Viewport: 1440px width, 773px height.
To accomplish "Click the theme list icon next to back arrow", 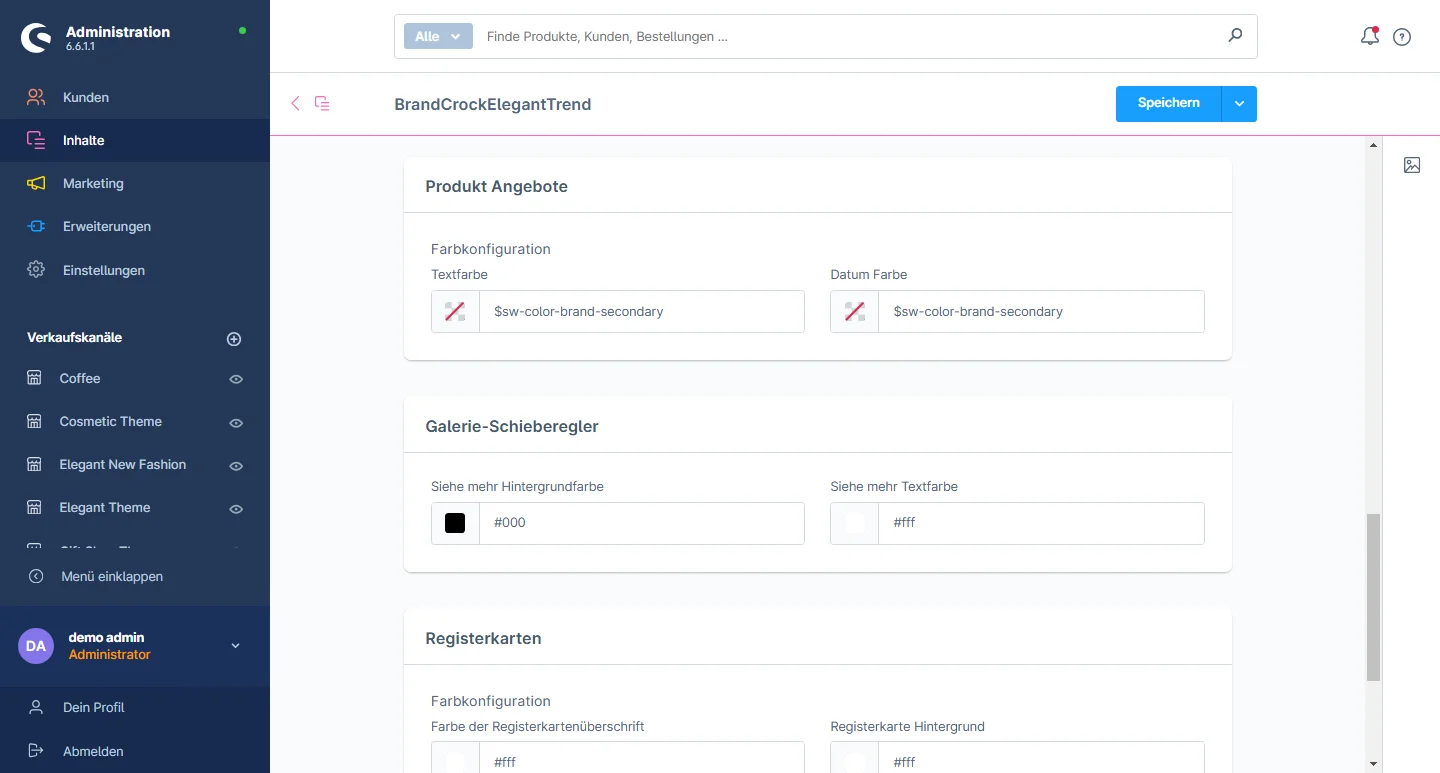I will pos(322,103).
